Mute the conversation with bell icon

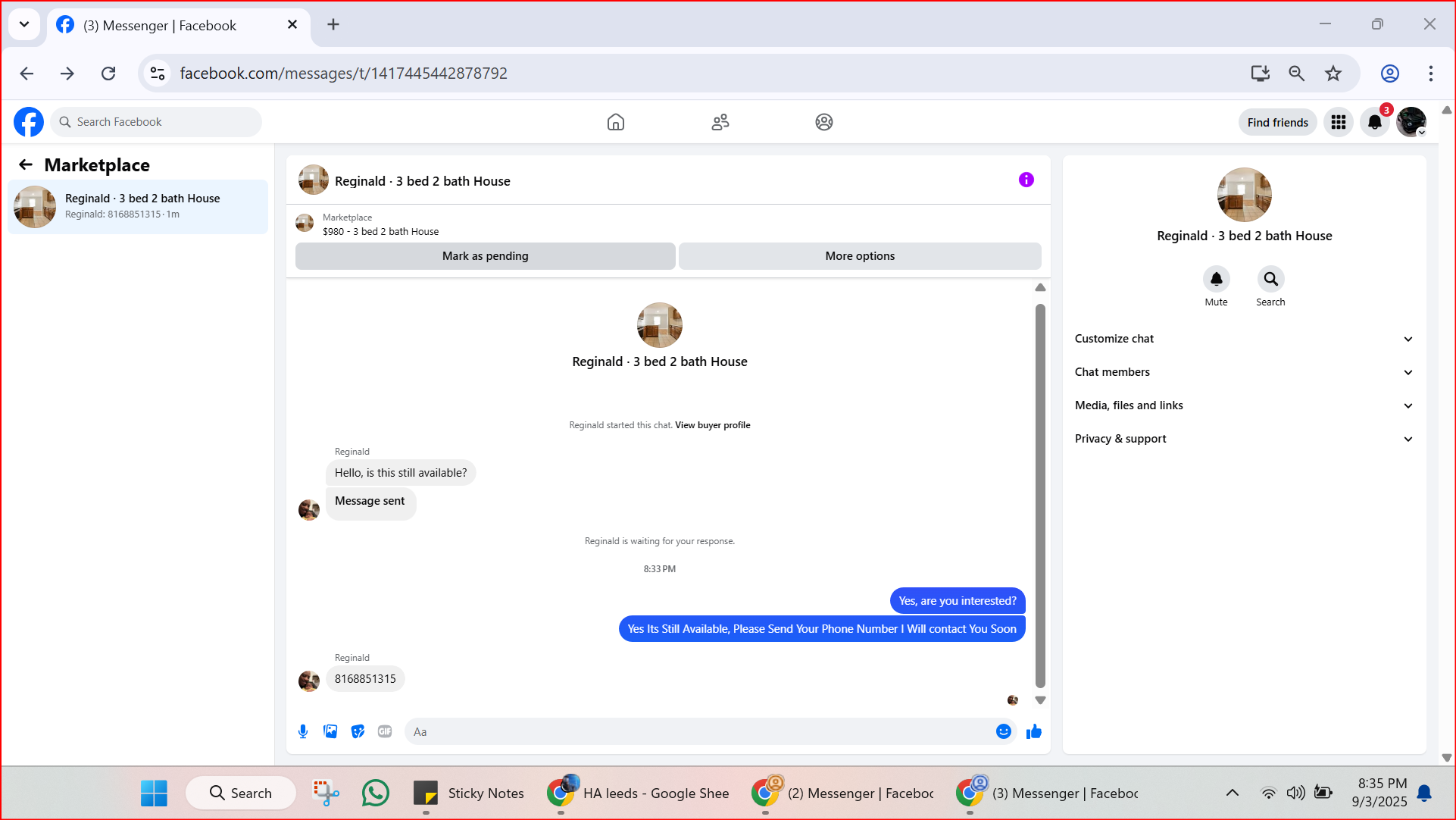[1217, 279]
